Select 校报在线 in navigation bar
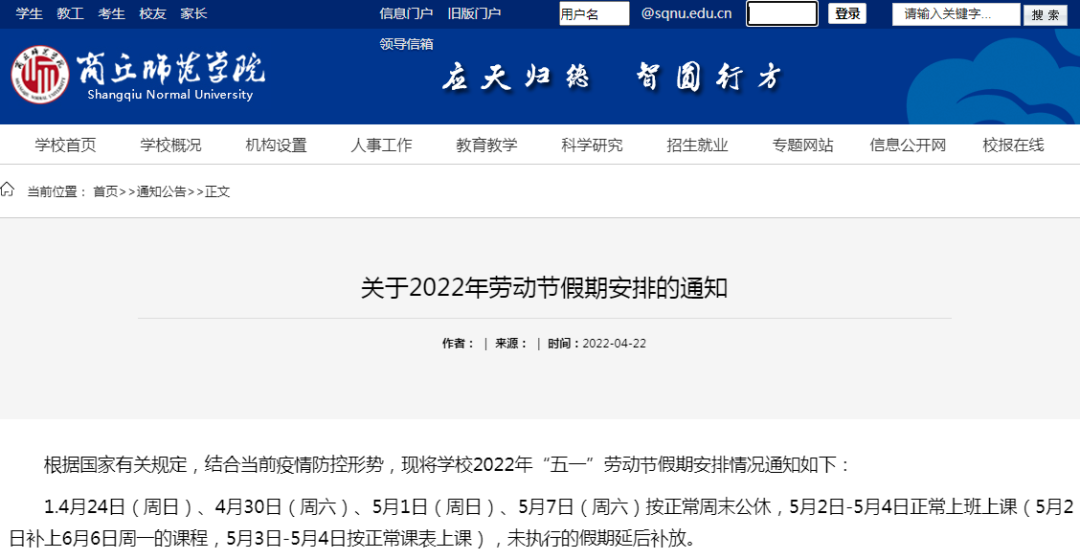The width and height of the screenshot is (1080, 559). (x=1013, y=145)
